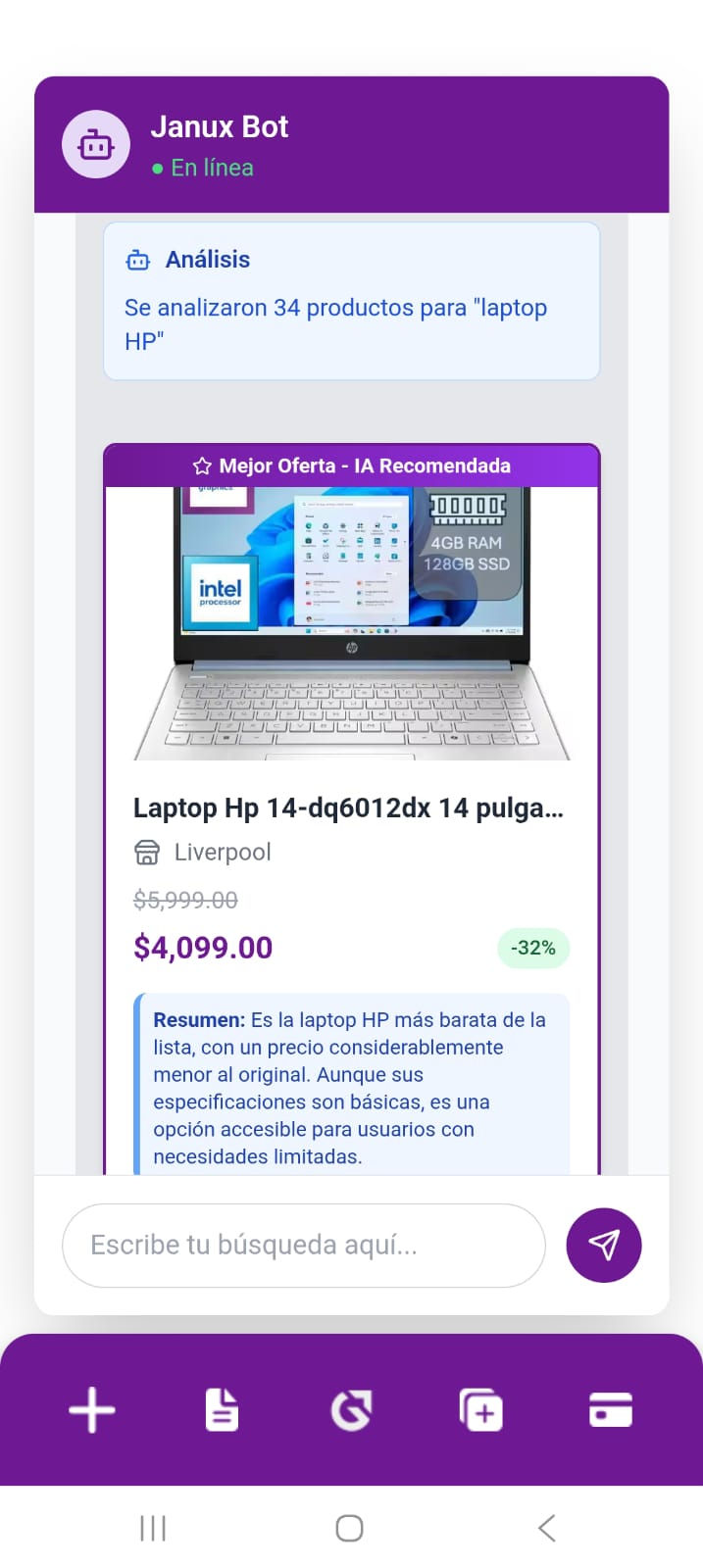
Task: Send the search with paper plane button
Action: (604, 1245)
